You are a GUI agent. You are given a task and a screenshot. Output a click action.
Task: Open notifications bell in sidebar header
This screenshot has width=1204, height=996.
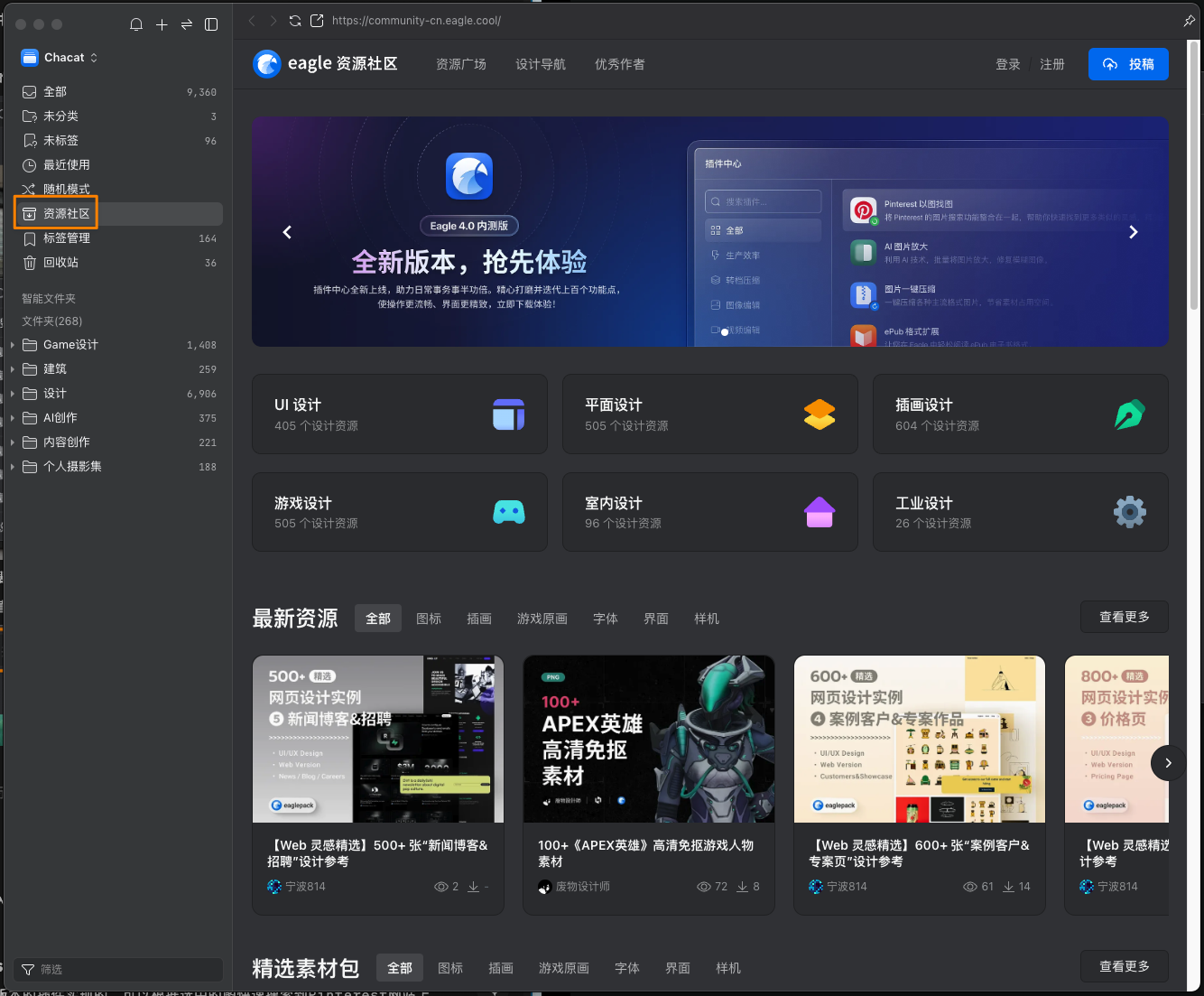click(136, 24)
